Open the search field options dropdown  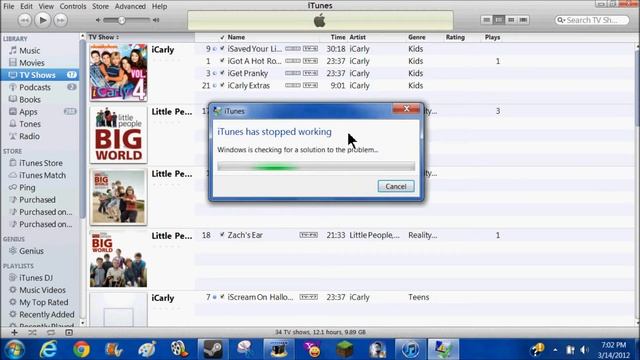click(561, 20)
